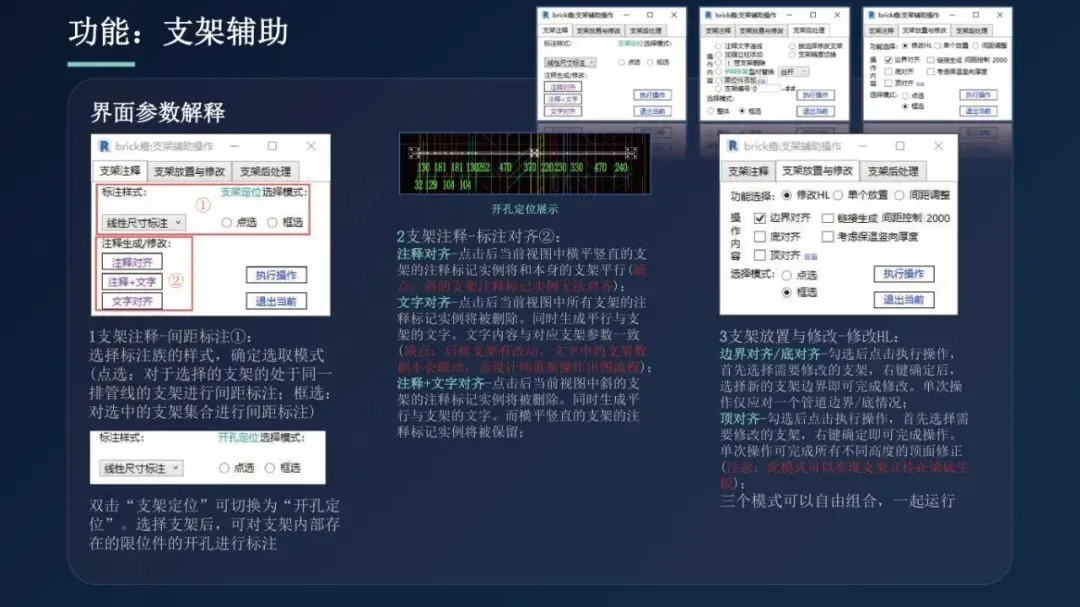Click Revit logo in small 修改HL thumbnail dialog
The height and width of the screenshot is (607, 1080).
click(871, 14)
